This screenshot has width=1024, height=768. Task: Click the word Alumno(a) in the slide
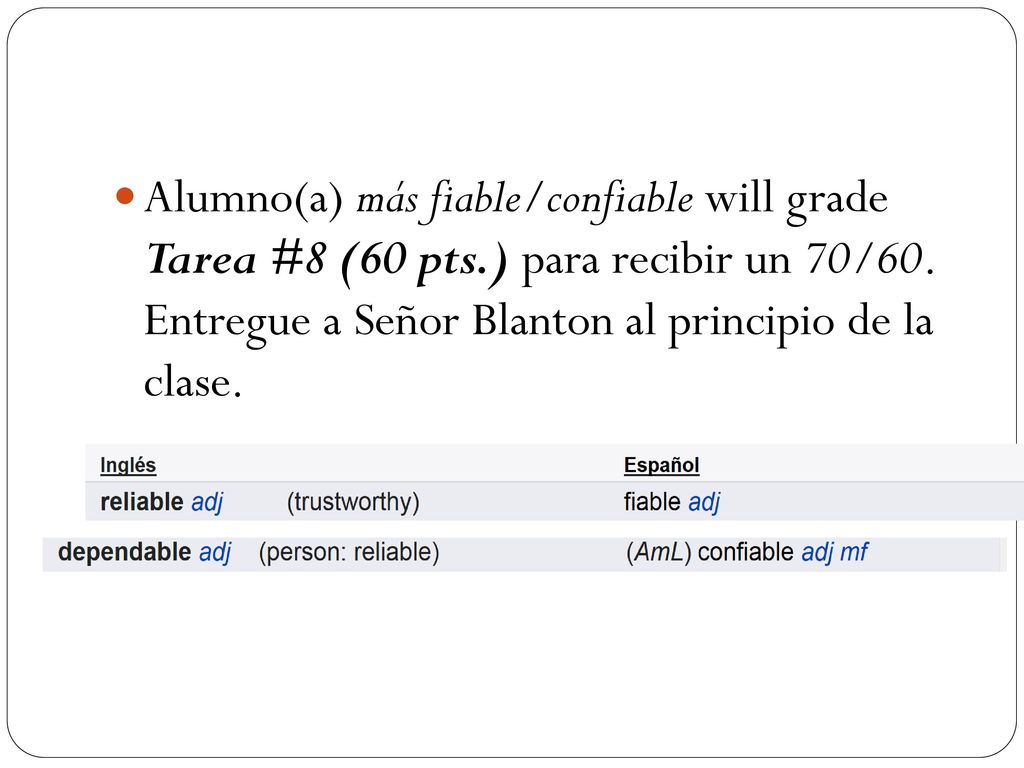click(244, 198)
